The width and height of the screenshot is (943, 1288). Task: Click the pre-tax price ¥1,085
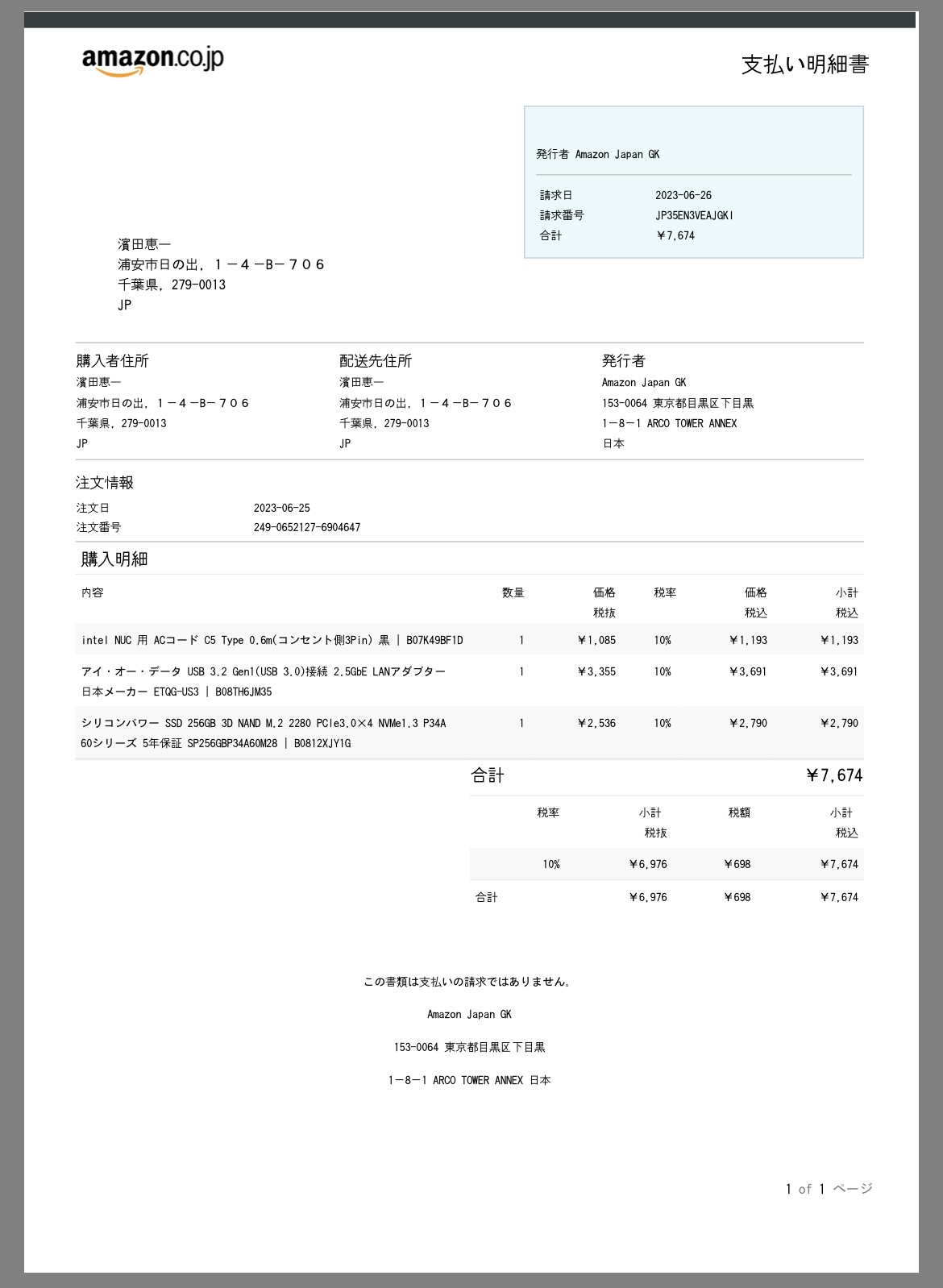pos(596,640)
